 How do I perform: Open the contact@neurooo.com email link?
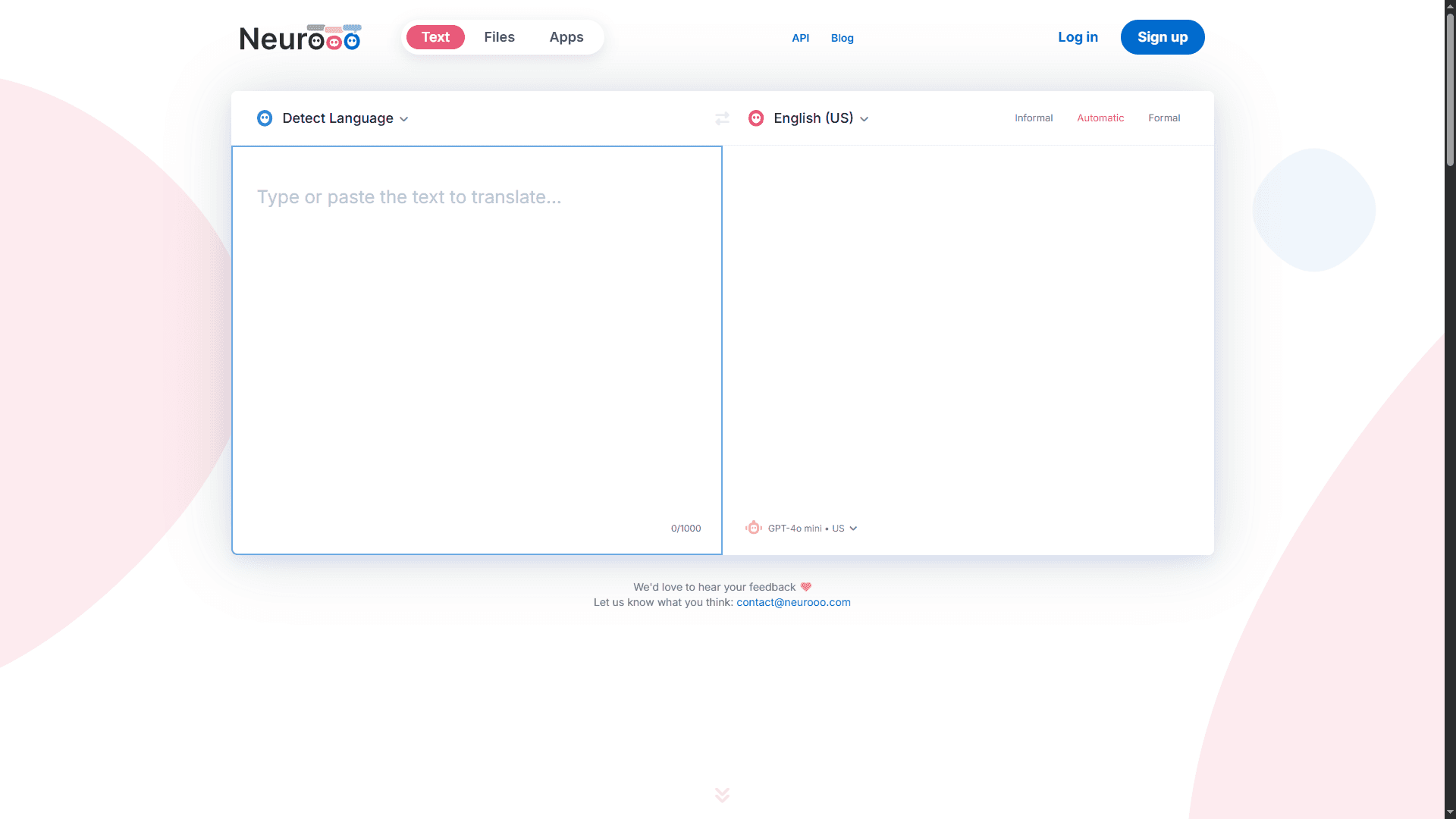point(793,601)
